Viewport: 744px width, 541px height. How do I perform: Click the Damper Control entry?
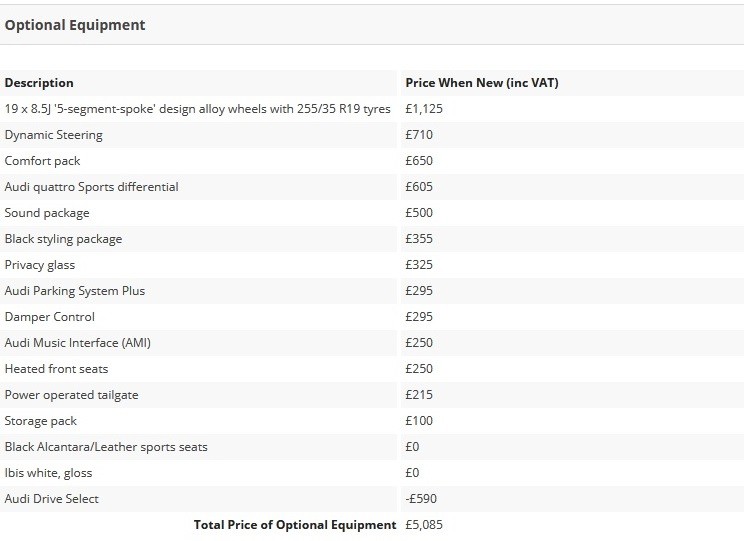pyautogui.click(x=50, y=317)
